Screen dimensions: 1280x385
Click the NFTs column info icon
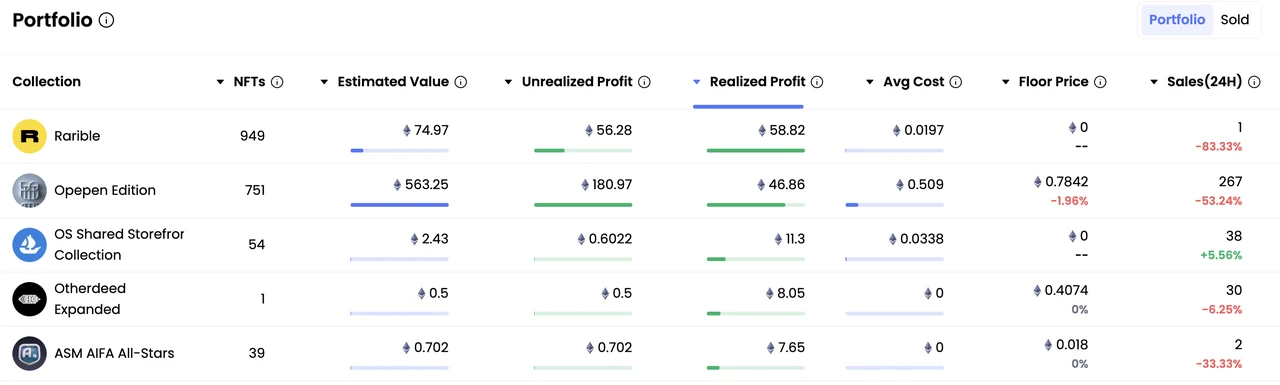click(x=277, y=82)
